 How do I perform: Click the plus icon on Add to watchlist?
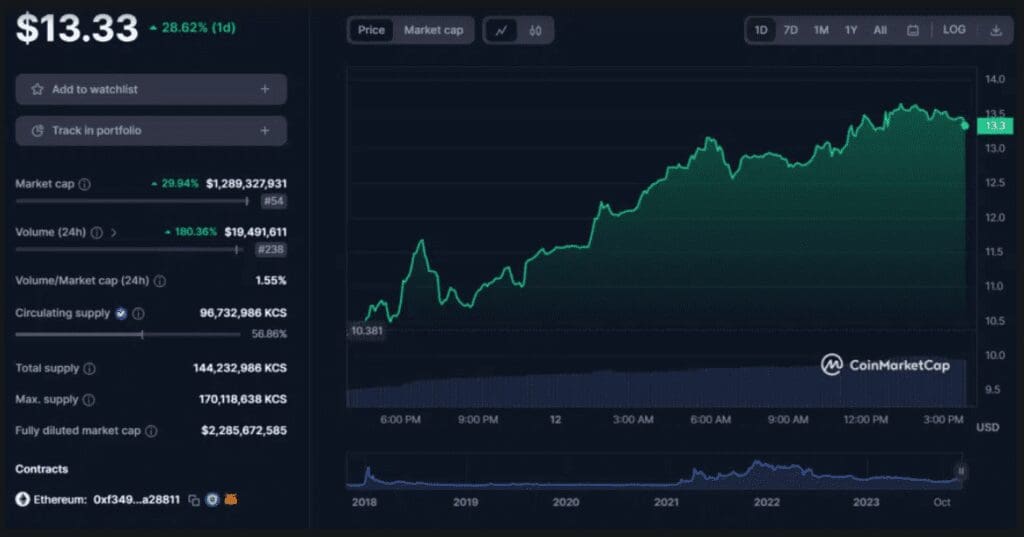coord(264,89)
